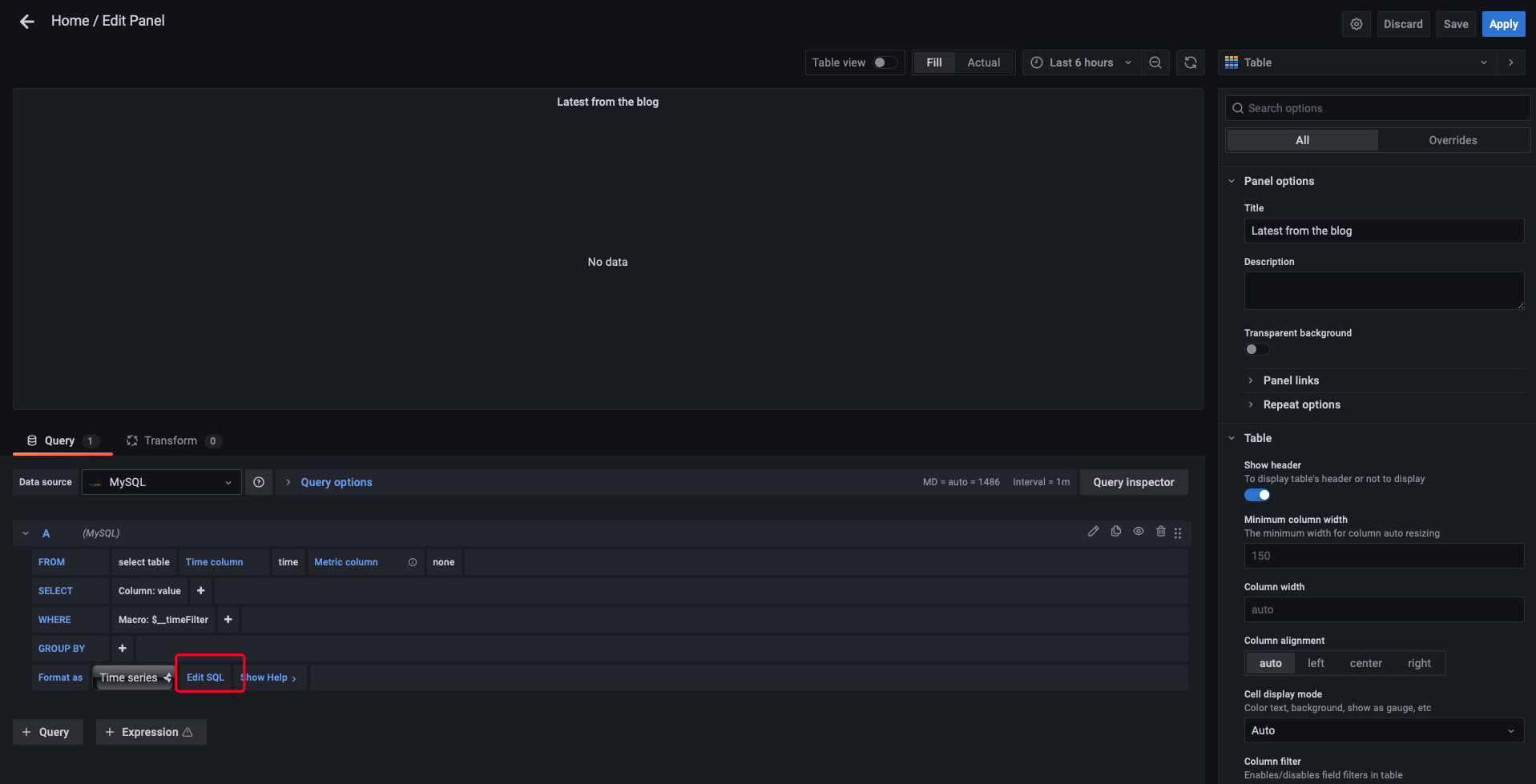Apply the panel changes
The width and height of the screenshot is (1536, 784).
click(x=1502, y=23)
